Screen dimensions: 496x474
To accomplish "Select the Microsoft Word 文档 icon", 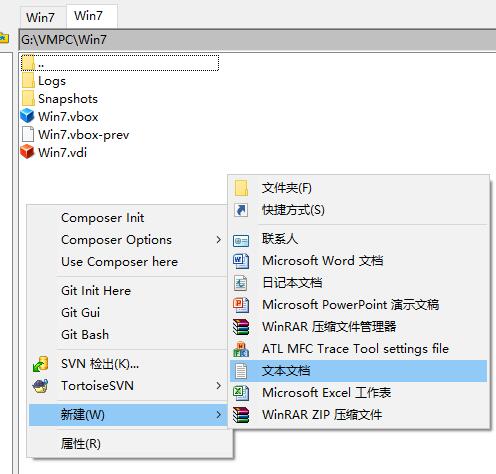I will click(241, 261).
